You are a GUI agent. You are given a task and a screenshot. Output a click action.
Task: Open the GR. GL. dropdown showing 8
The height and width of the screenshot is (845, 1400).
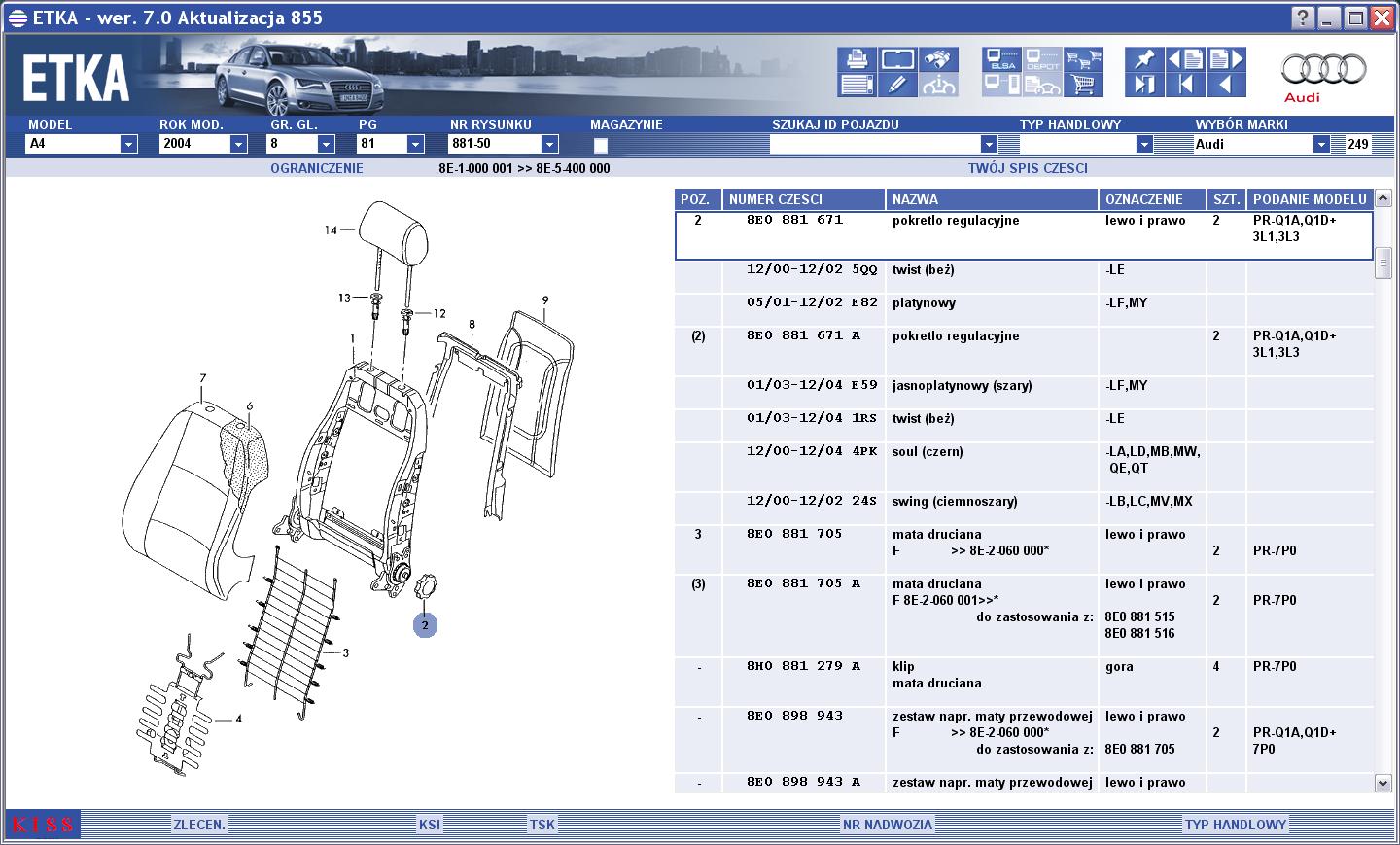point(326,144)
